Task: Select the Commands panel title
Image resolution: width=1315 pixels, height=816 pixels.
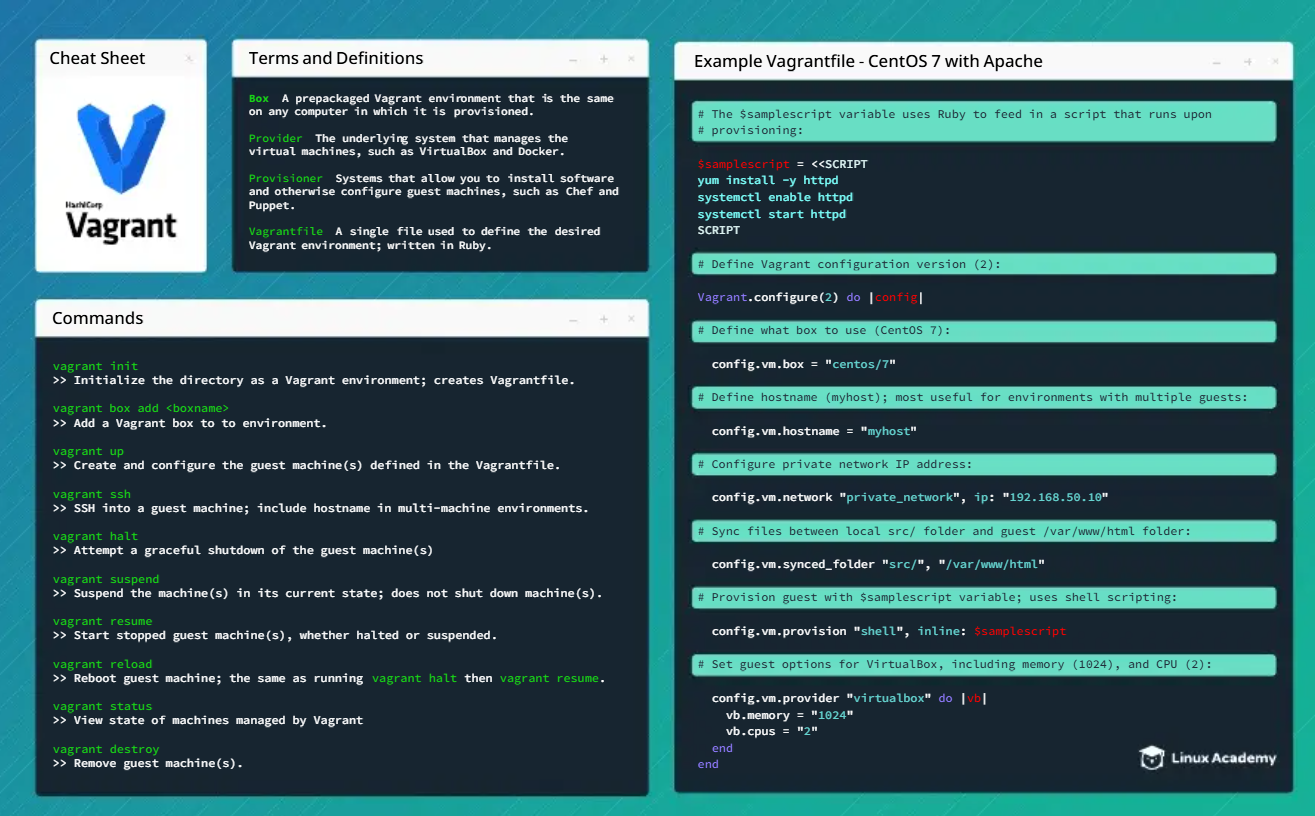Action: [98, 319]
